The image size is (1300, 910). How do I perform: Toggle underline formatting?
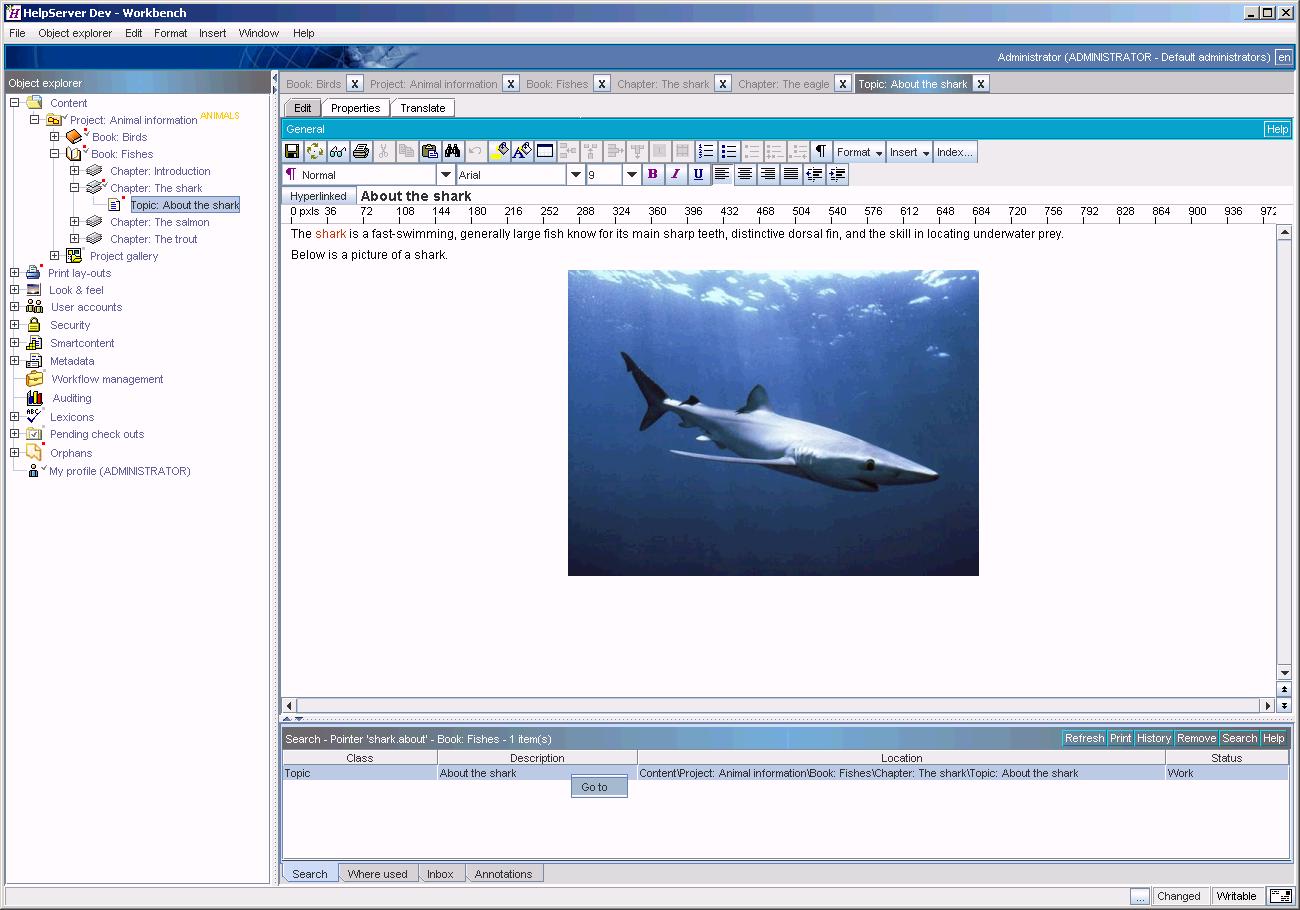tap(698, 175)
